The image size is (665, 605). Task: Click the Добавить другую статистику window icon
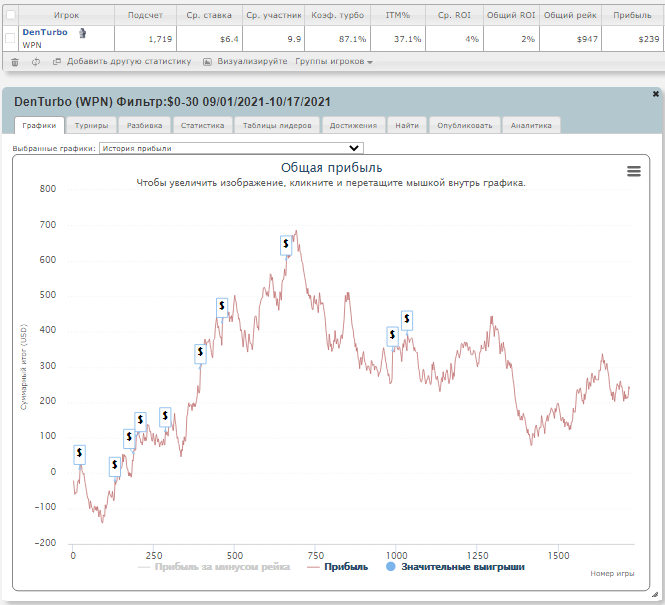[x=56, y=61]
